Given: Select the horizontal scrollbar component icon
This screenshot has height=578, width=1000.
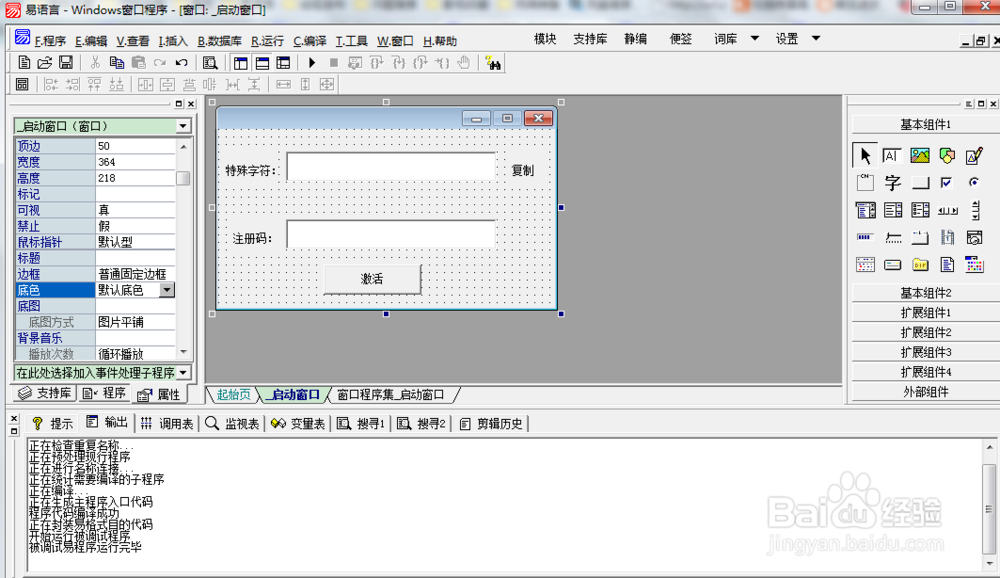Looking at the screenshot, I should click(x=947, y=211).
